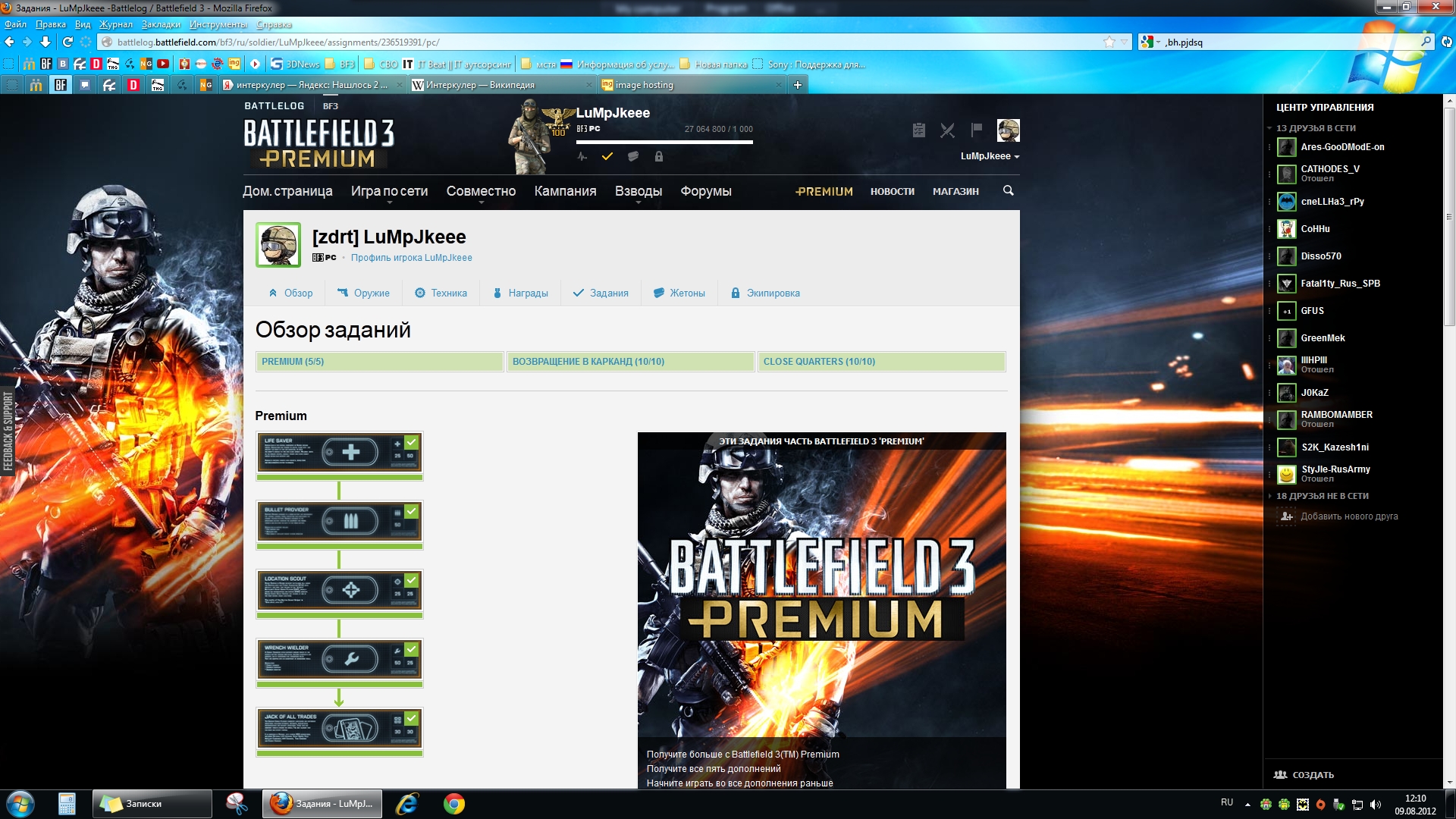Open the BF3 bookmarks folder
This screenshot has height=819, width=1456.
[x=340, y=64]
